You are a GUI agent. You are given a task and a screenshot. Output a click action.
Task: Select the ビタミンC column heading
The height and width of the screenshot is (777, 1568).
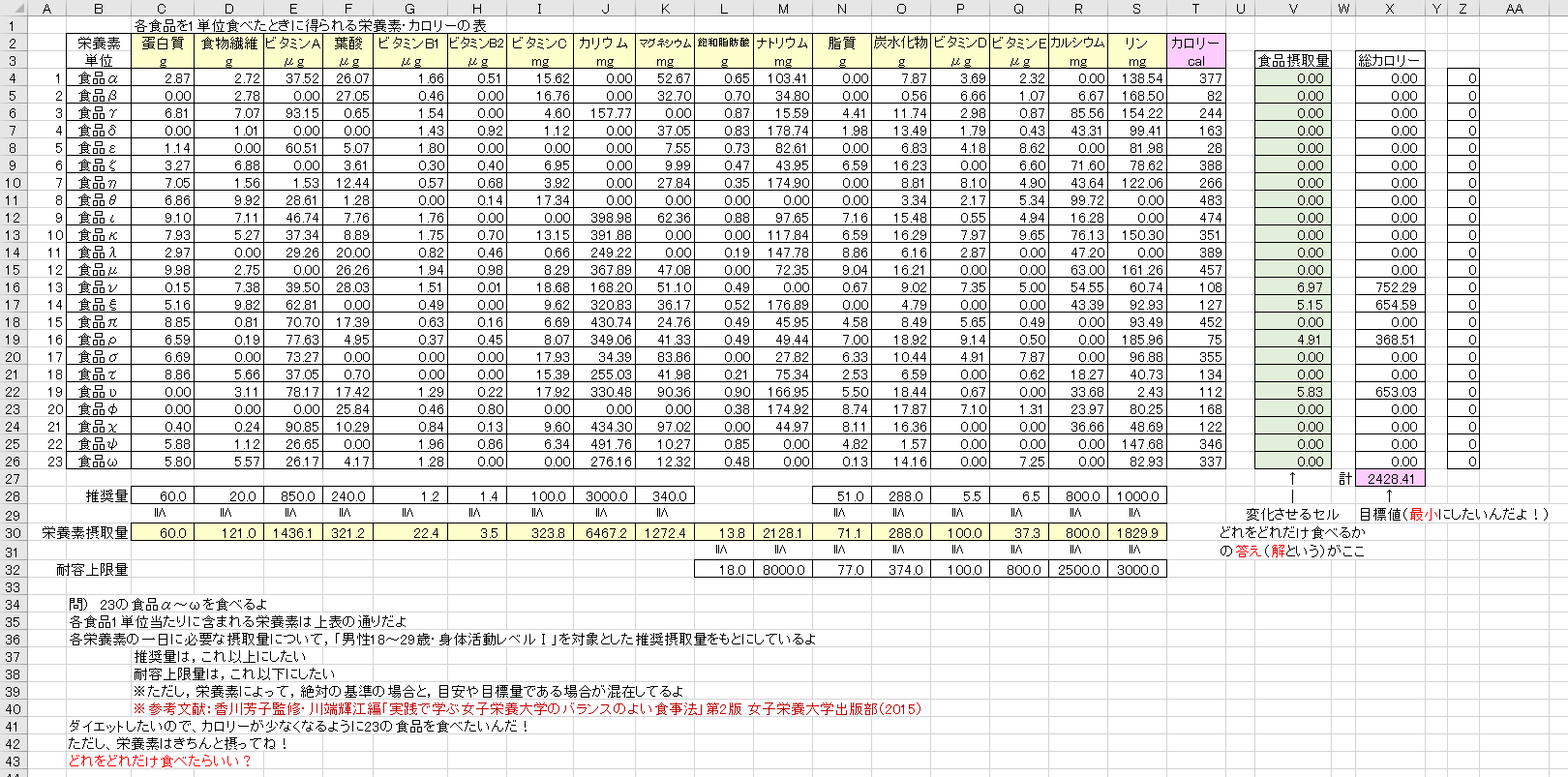[x=540, y=43]
